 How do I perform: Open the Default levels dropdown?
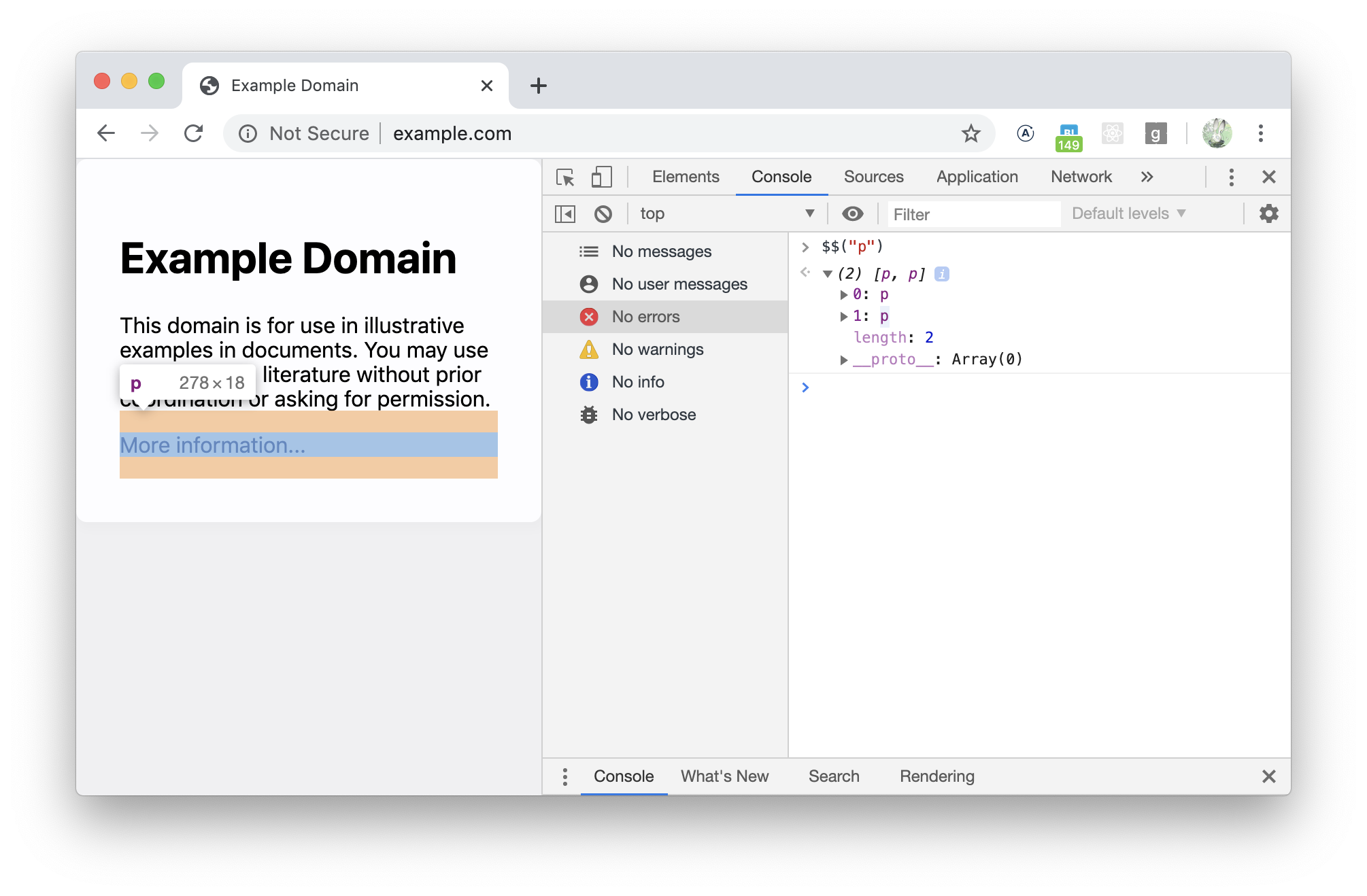[x=1128, y=214]
